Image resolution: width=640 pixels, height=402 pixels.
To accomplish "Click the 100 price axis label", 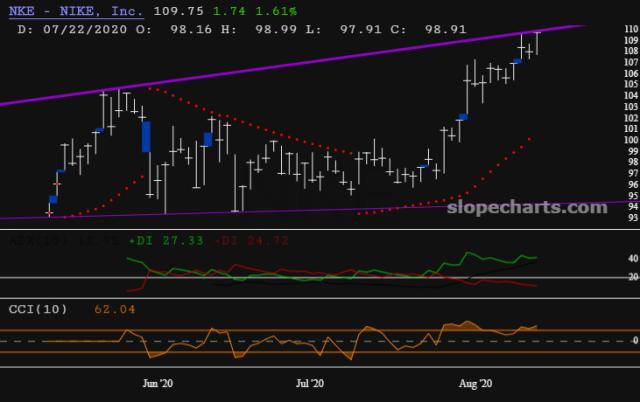I will click(x=630, y=140).
